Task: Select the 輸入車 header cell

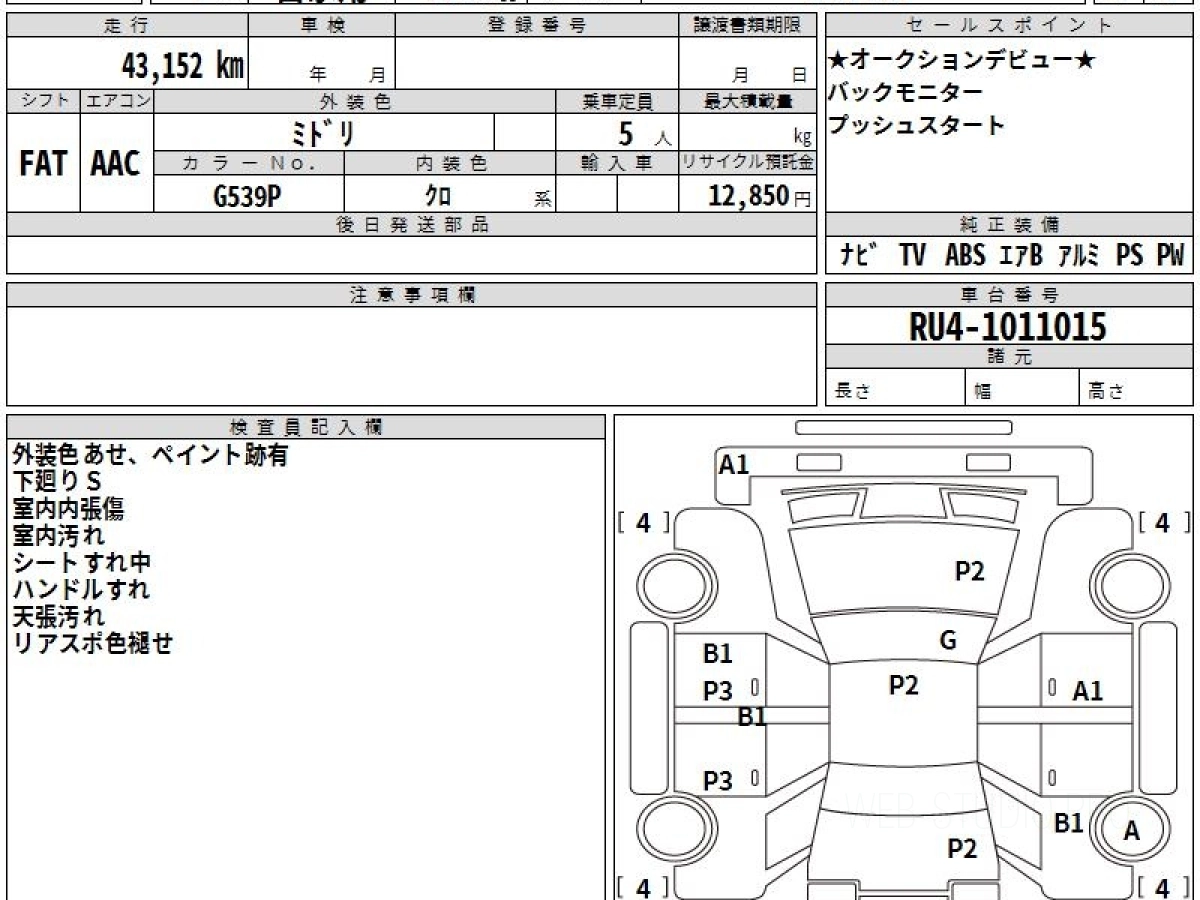Action: (617, 163)
